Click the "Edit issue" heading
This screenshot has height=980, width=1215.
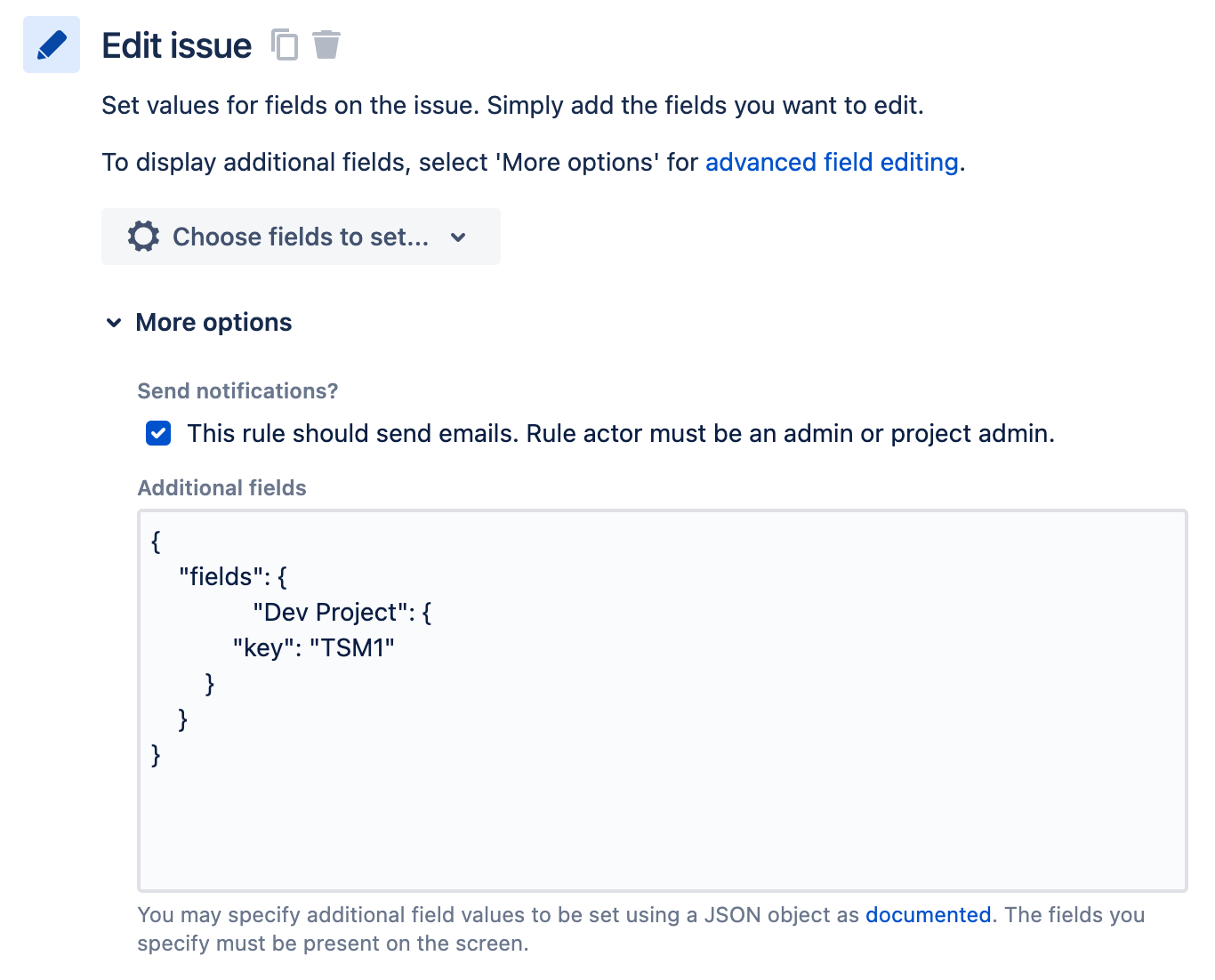(x=177, y=45)
